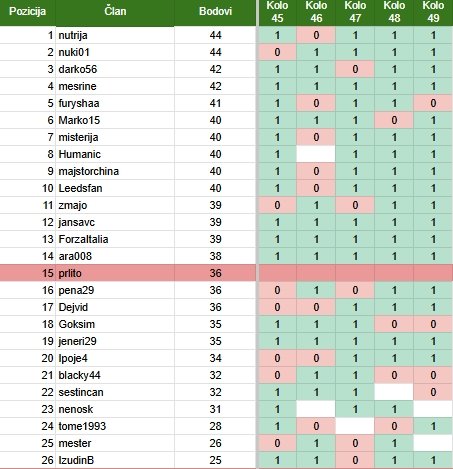453x469 pixels.
Task: Click the member name blacky44
Action: pos(79,375)
